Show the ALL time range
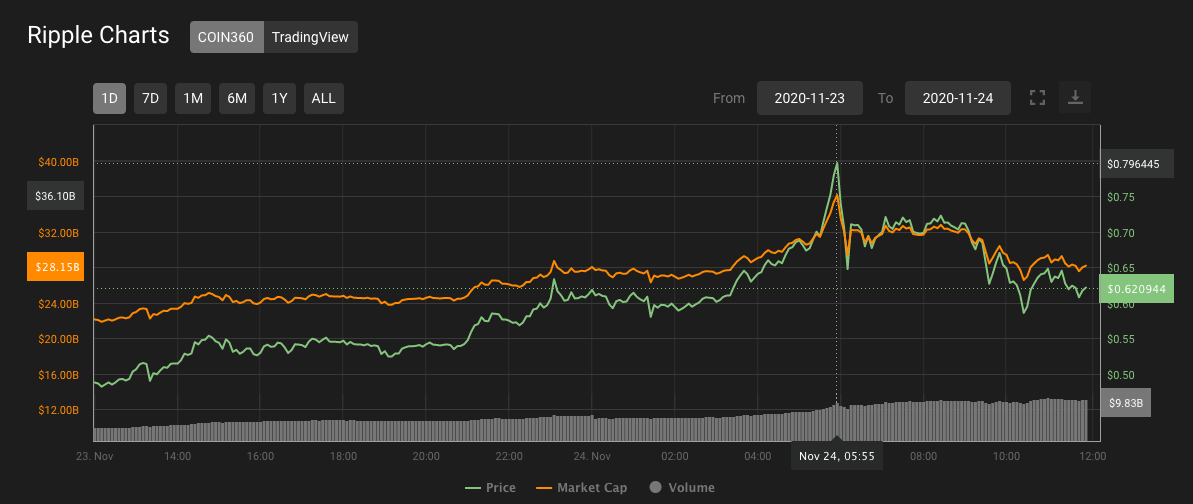The image size is (1193, 504). click(x=323, y=98)
